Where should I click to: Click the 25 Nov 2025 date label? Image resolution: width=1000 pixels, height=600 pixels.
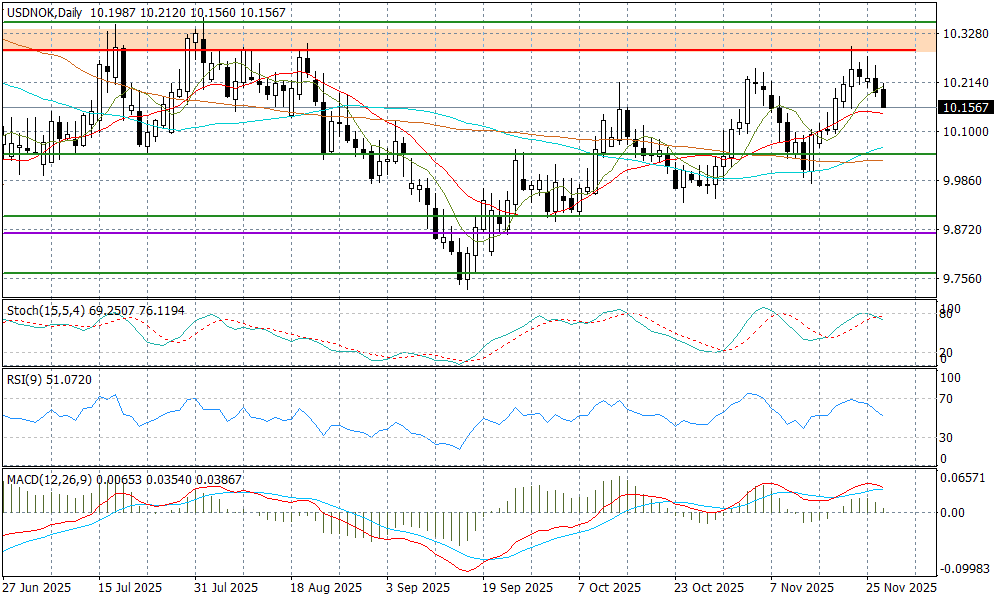tap(902, 588)
